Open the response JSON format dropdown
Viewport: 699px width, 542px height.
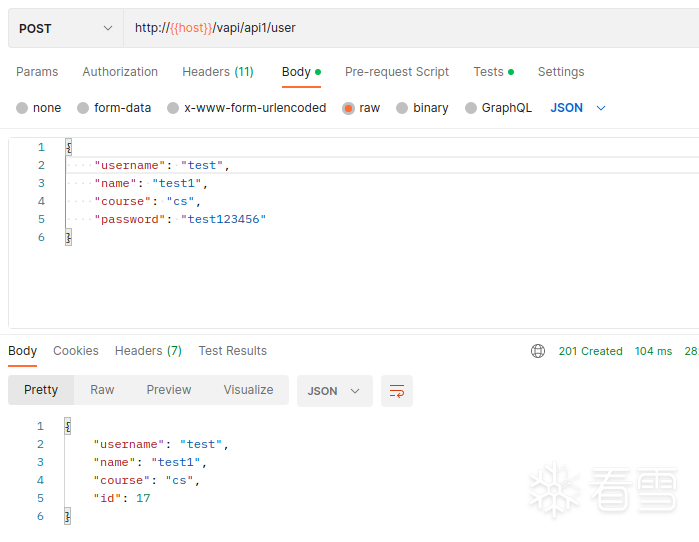pos(334,391)
